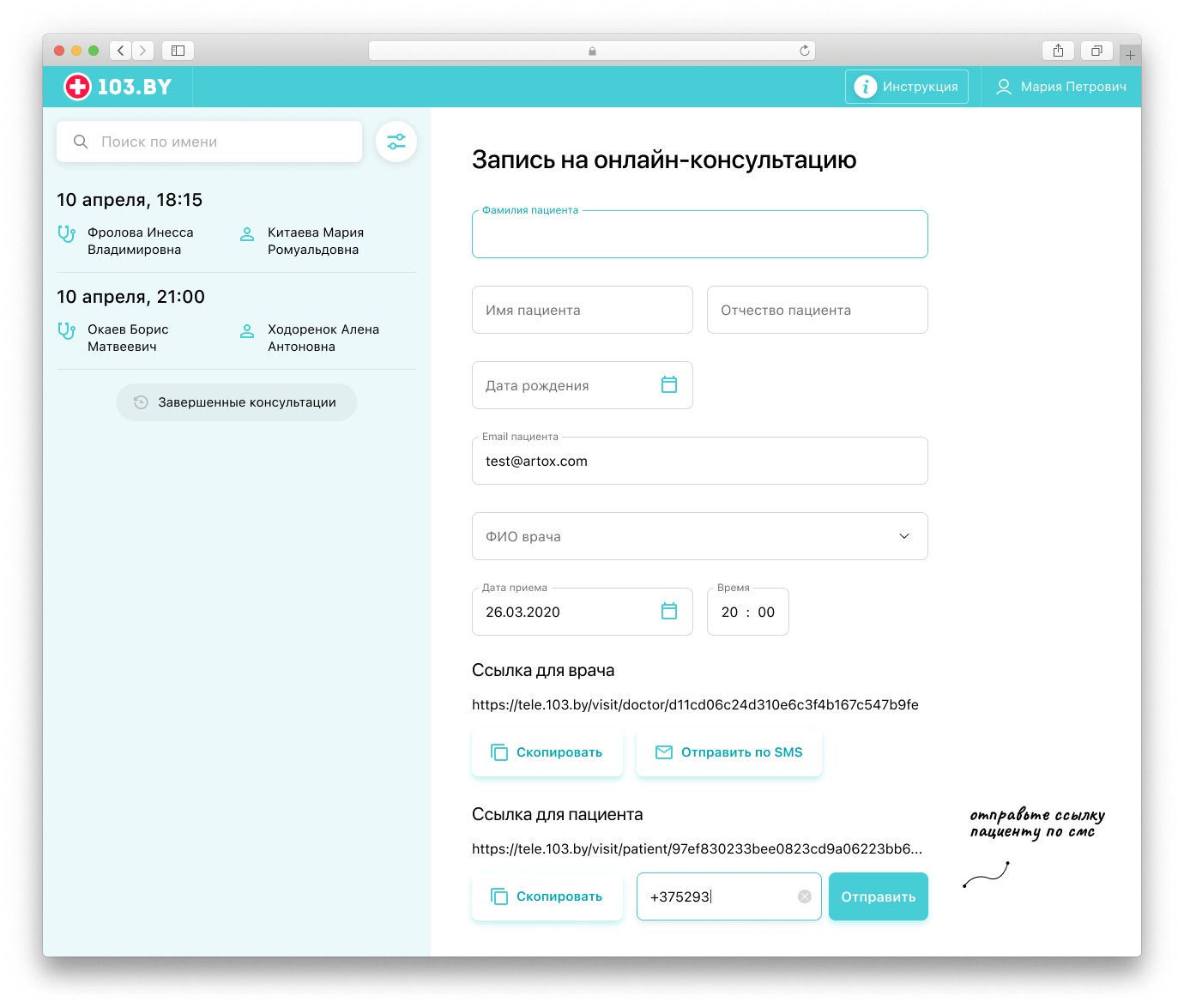Image resolution: width=1184 pixels, height=1008 pixels.
Task: Click the Ссылка для пациента heading
Action: 558,814
